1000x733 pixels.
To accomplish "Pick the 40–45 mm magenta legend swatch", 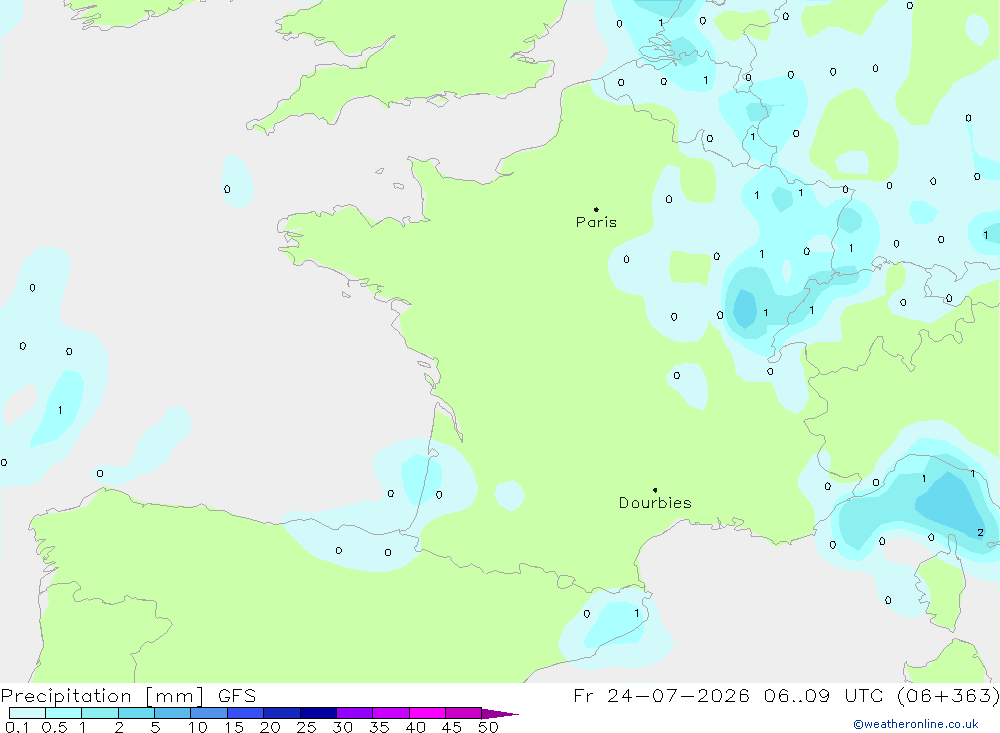I will [x=427, y=713].
